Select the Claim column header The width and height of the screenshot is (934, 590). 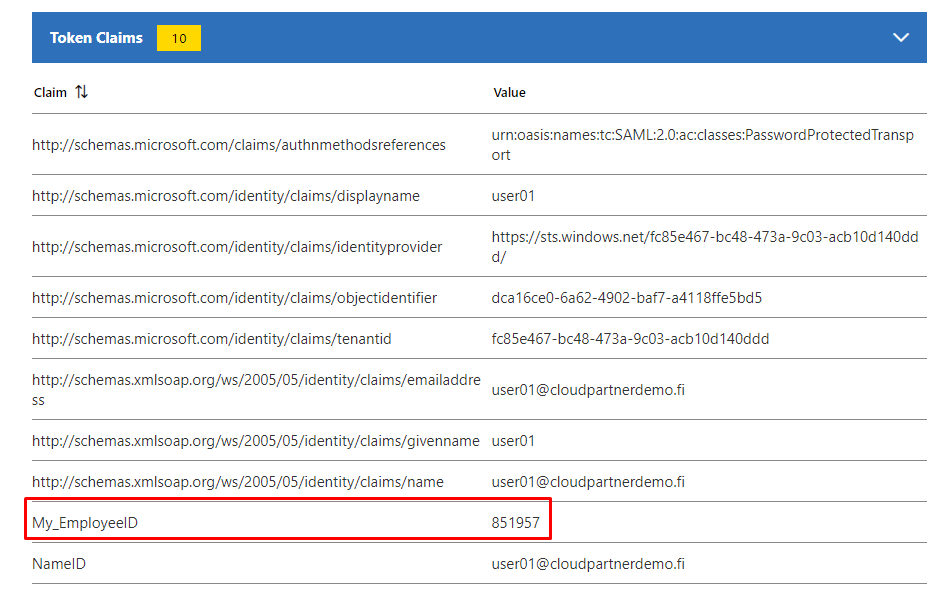tap(50, 92)
